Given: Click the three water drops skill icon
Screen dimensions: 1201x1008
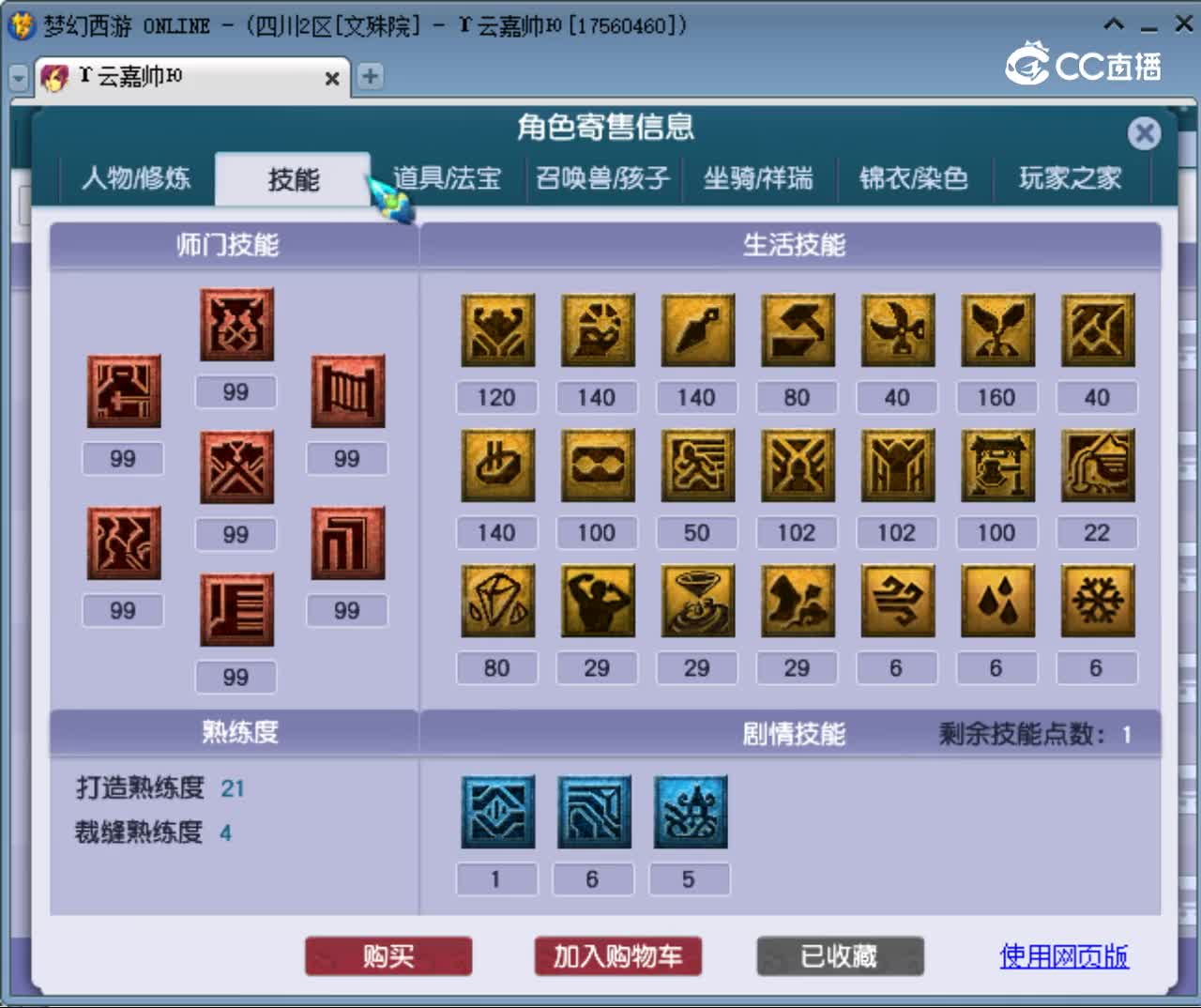Looking at the screenshot, I should (997, 601).
